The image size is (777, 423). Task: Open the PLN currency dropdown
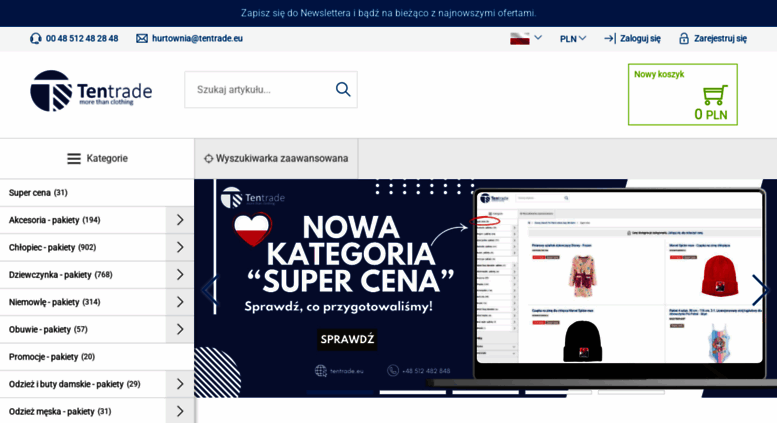coord(573,39)
